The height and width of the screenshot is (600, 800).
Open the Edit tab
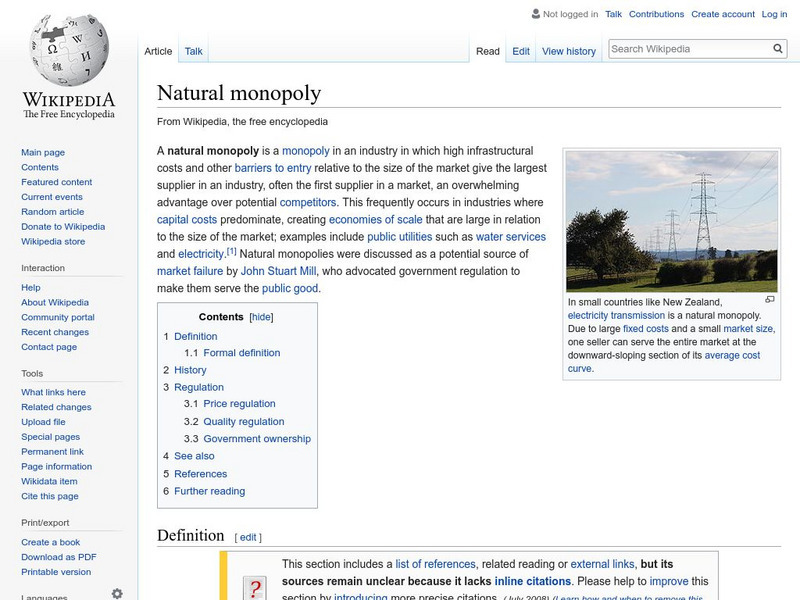(x=521, y=51)
